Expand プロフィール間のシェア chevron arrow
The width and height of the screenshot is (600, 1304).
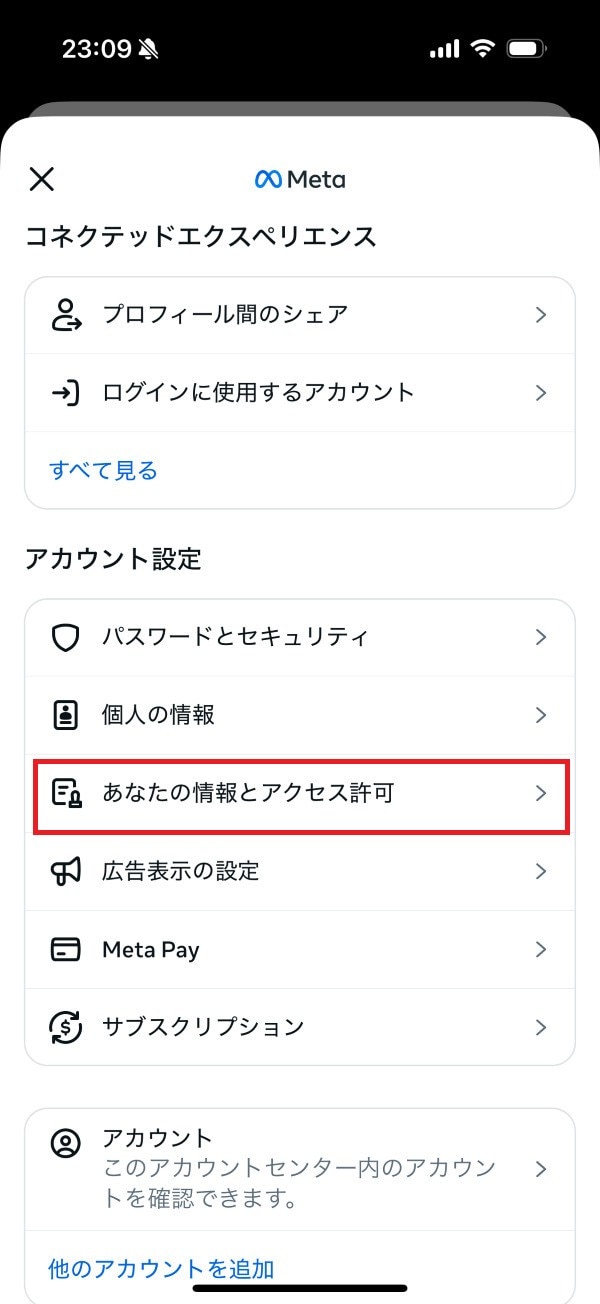tap(541, 315)
